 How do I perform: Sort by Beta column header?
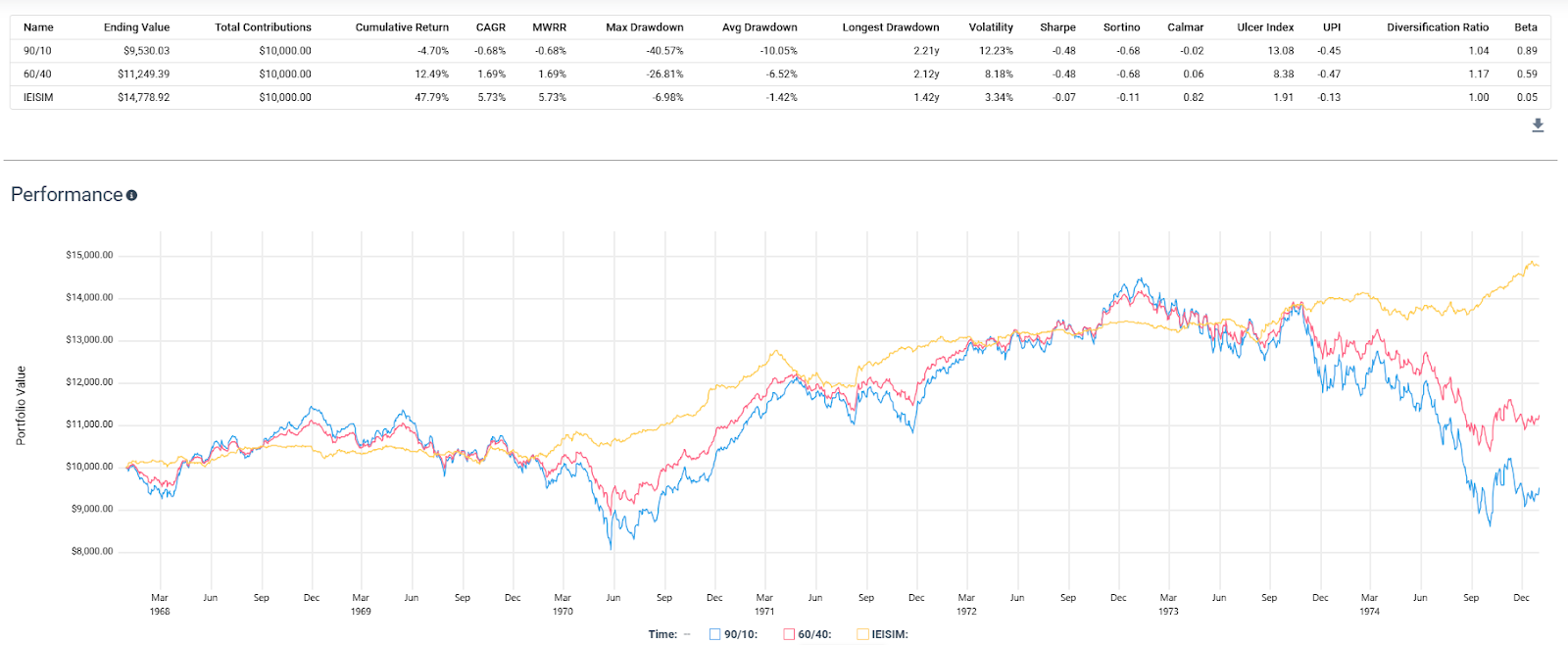[1526, 27]
